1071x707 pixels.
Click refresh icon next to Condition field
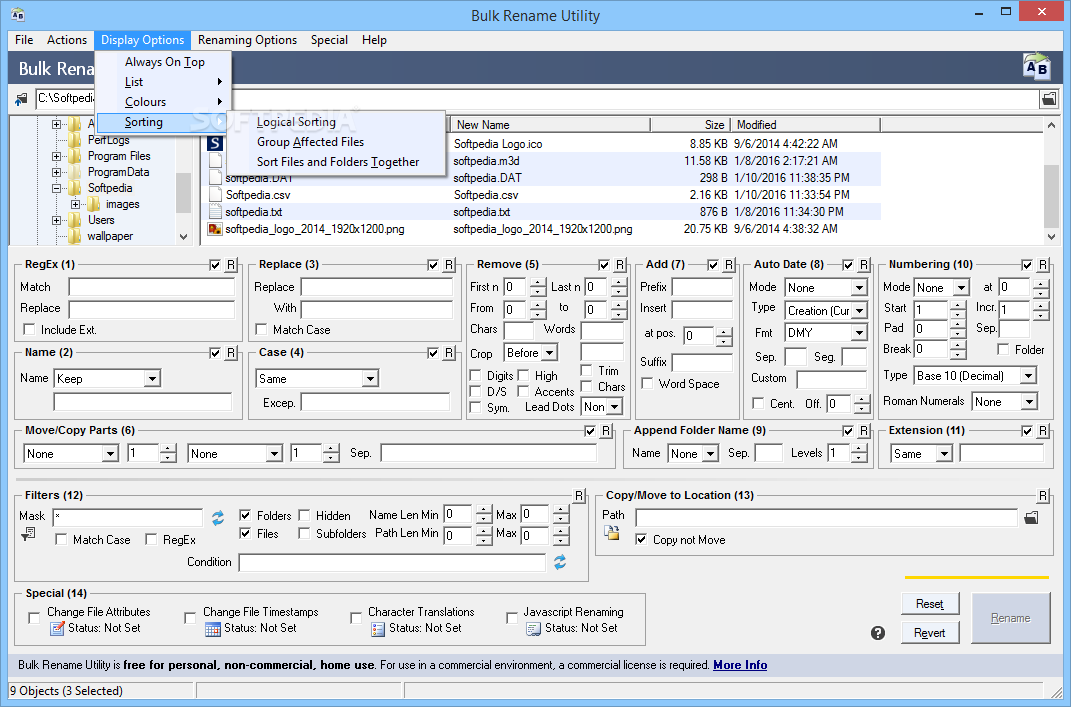pyautogui.click(x=560, y=562)
